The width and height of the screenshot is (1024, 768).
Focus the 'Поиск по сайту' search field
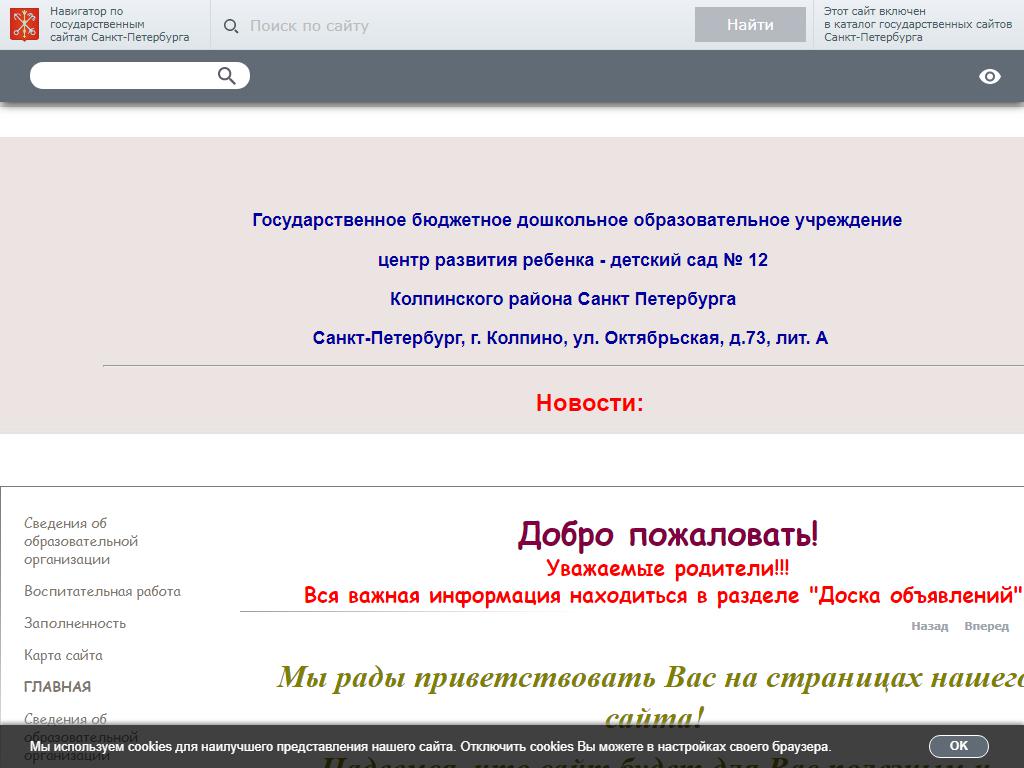[460, 26]
